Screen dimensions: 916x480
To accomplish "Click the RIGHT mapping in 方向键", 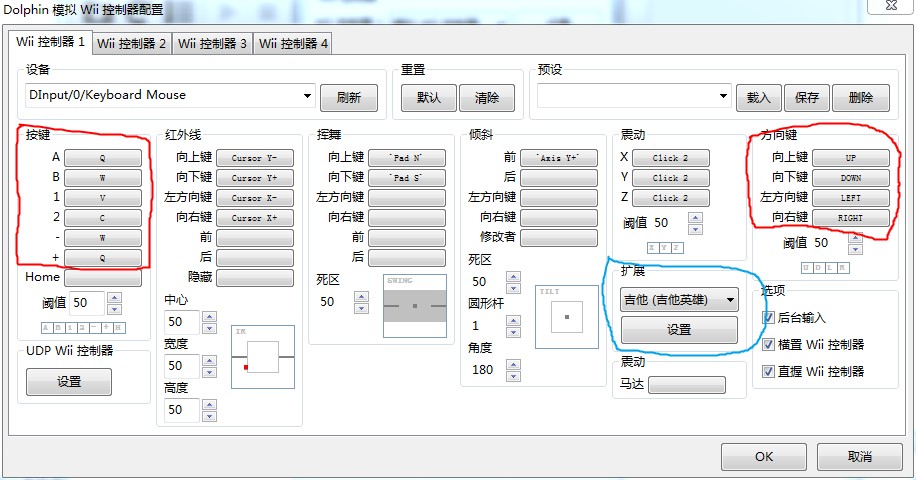I will point(851,218).
